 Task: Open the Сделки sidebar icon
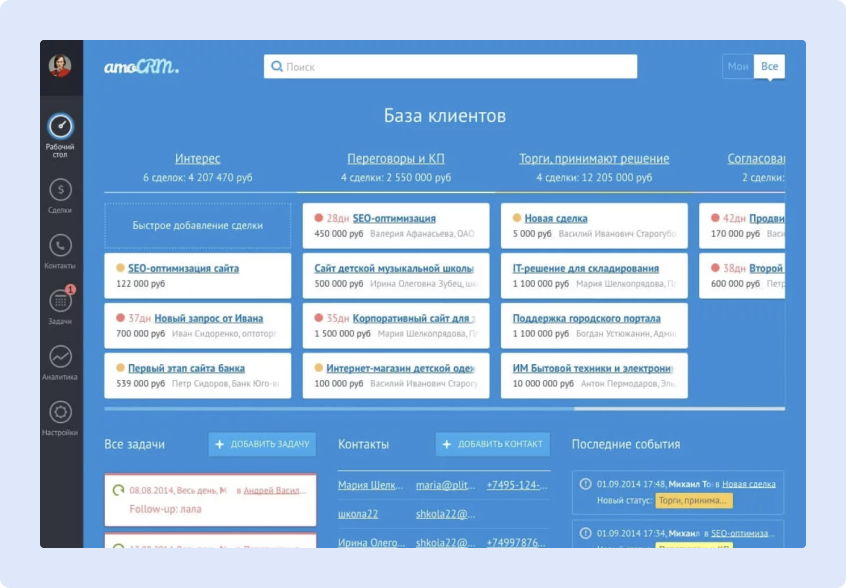(60, 190)
